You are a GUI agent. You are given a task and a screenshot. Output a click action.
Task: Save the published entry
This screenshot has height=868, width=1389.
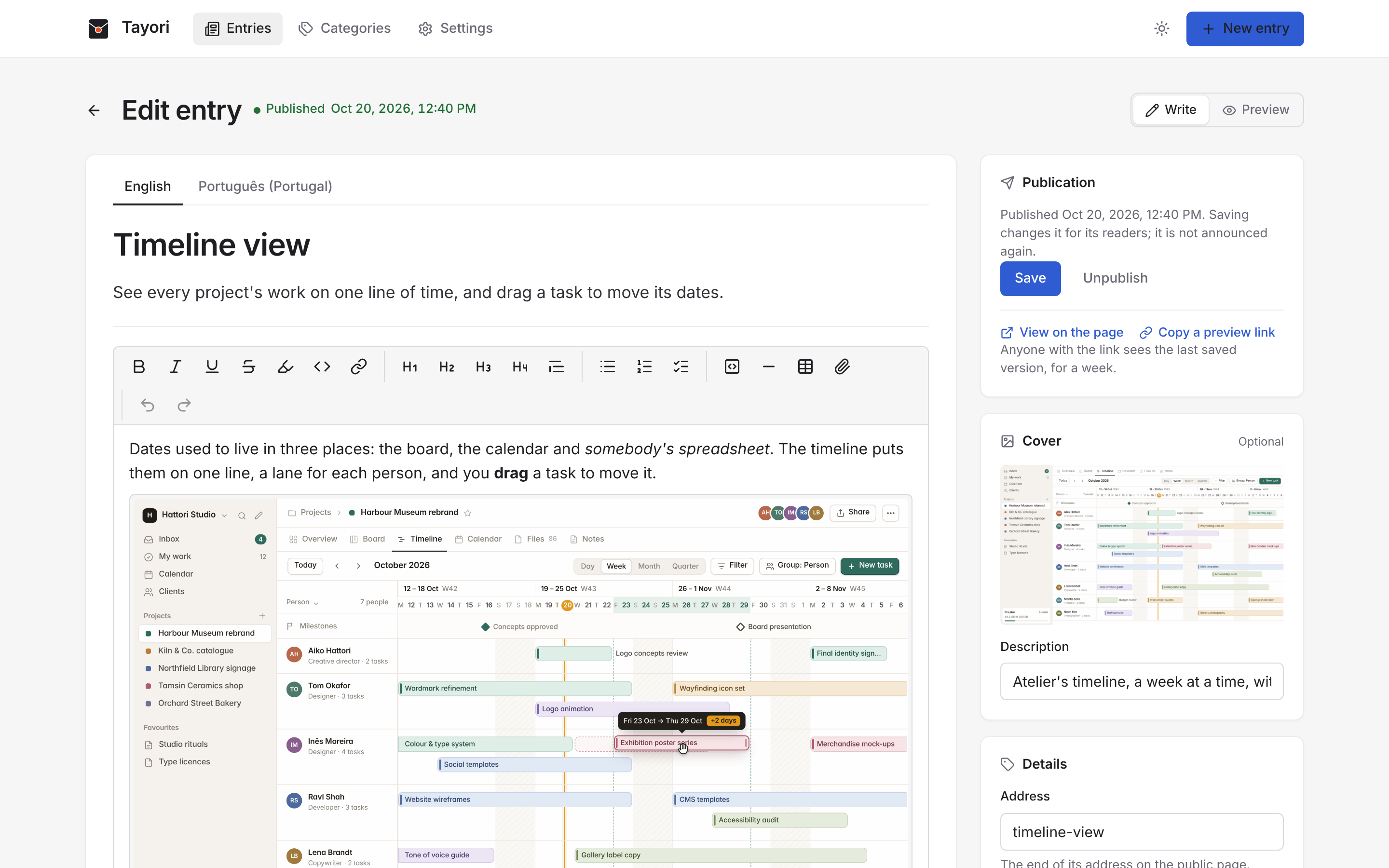pyautogui.click(x=1030, y=278)
